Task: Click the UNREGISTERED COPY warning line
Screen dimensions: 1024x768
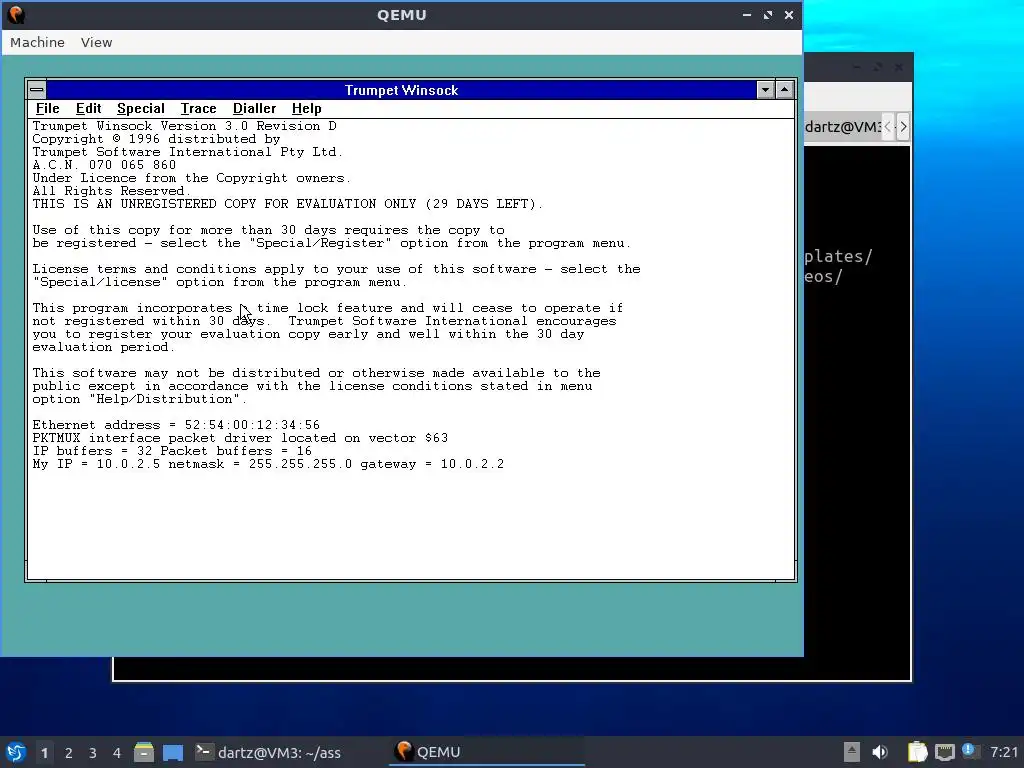Action: (287, 204)
